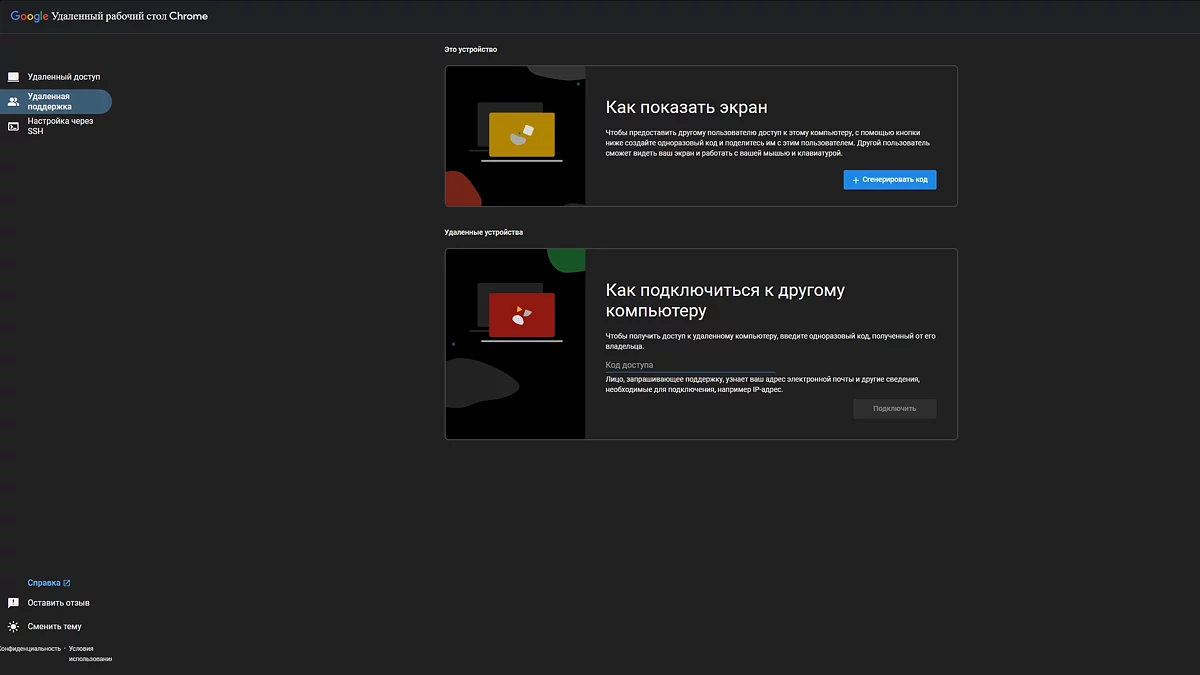Click the people icon for Удаленная поддержка

[13, 102]
